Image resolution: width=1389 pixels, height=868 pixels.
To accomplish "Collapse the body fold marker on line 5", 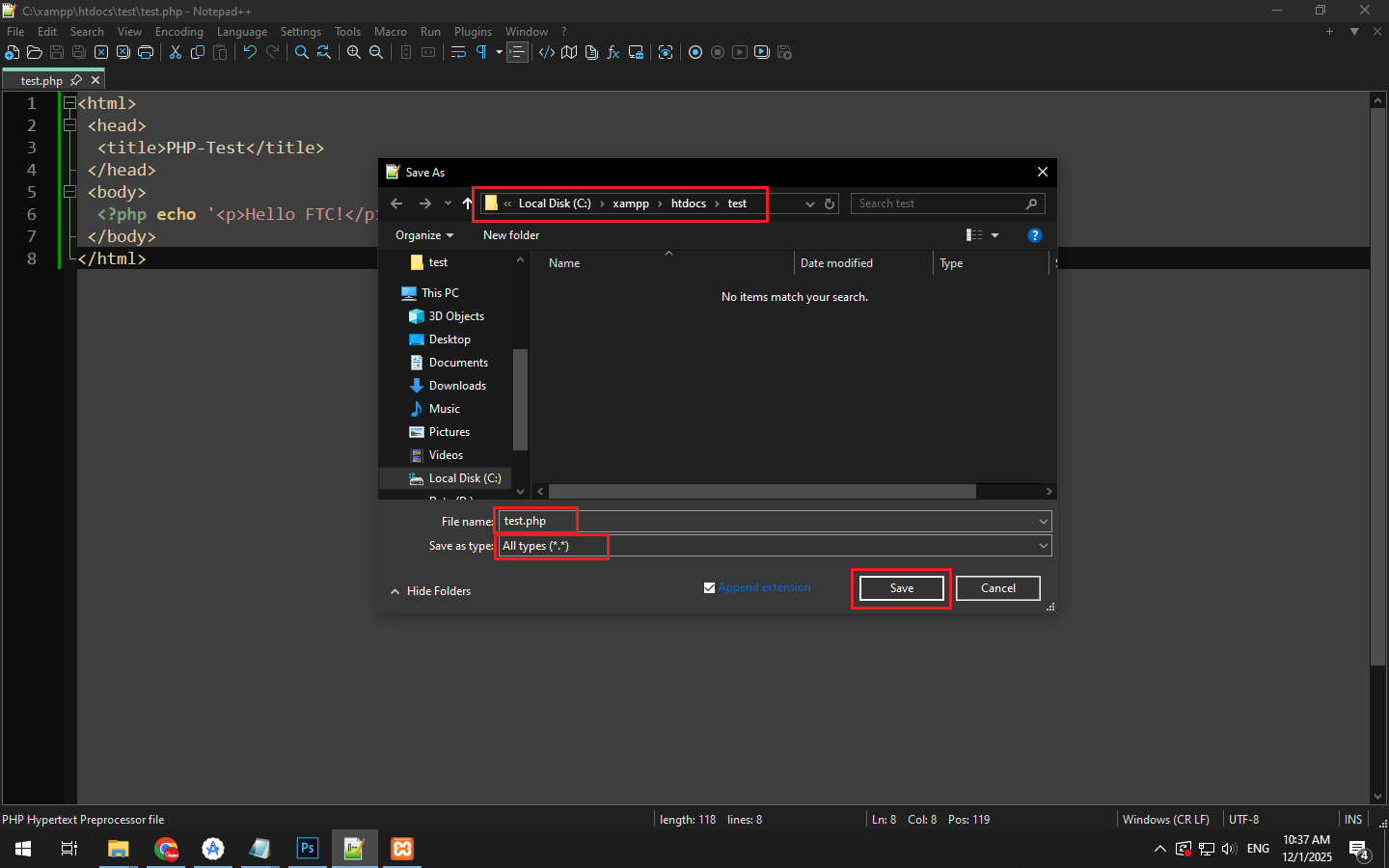I will (x=69, y=192).
